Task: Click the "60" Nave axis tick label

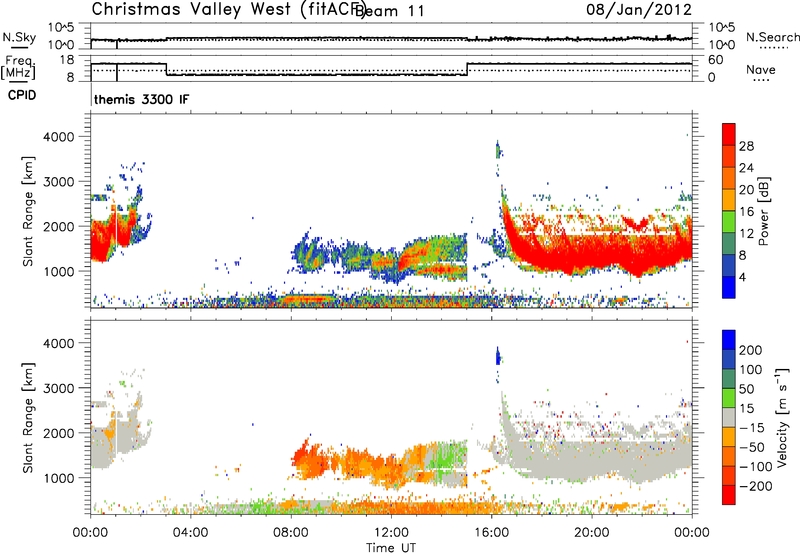Action: click(716, 60)
